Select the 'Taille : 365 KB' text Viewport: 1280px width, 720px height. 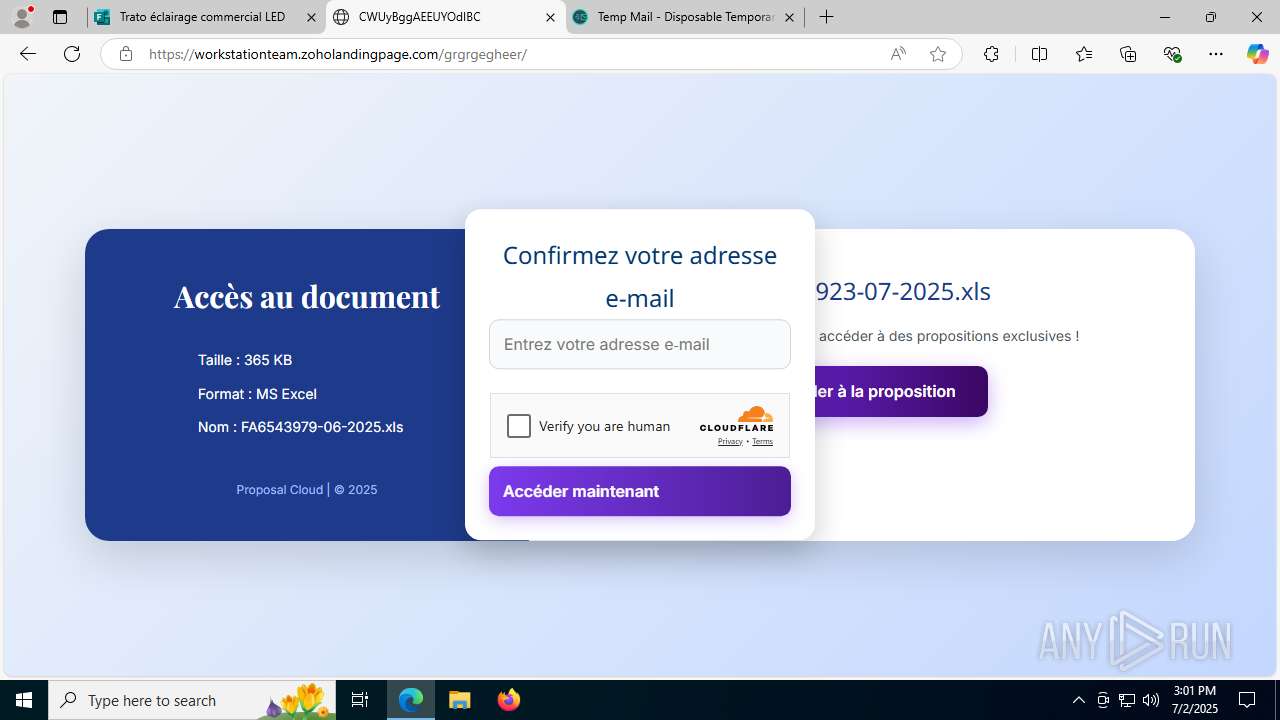245,360
